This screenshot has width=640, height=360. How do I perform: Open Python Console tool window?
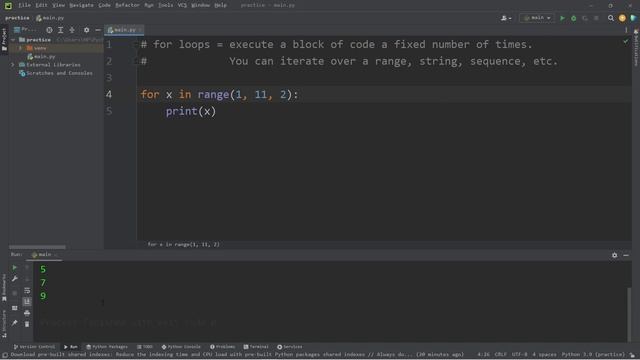pyautogui.click(x=181, y=347)
